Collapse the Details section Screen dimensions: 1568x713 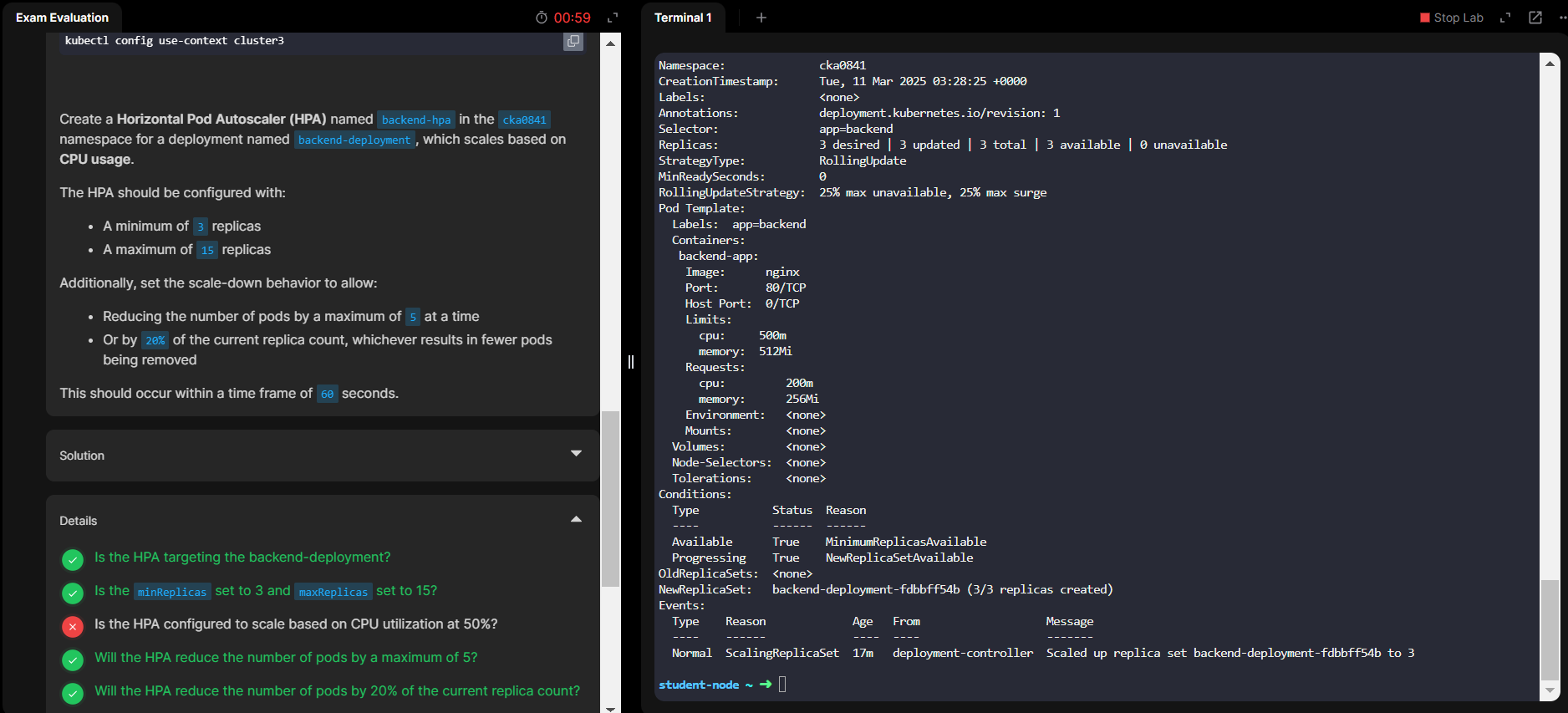(x=576, y=519)
